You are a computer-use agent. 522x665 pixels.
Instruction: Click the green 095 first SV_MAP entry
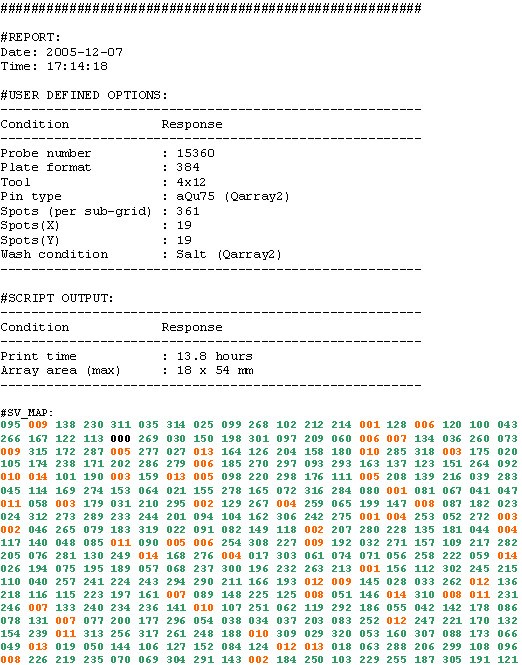tap(10, 425)
